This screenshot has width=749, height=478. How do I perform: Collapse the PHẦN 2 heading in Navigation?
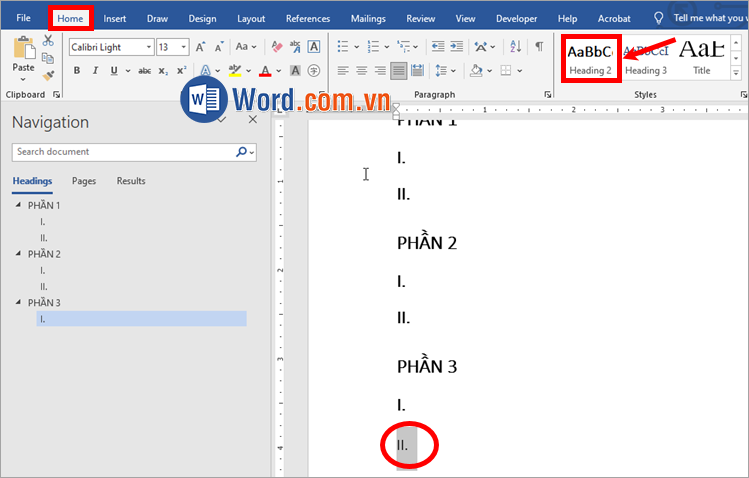(18, 254)
